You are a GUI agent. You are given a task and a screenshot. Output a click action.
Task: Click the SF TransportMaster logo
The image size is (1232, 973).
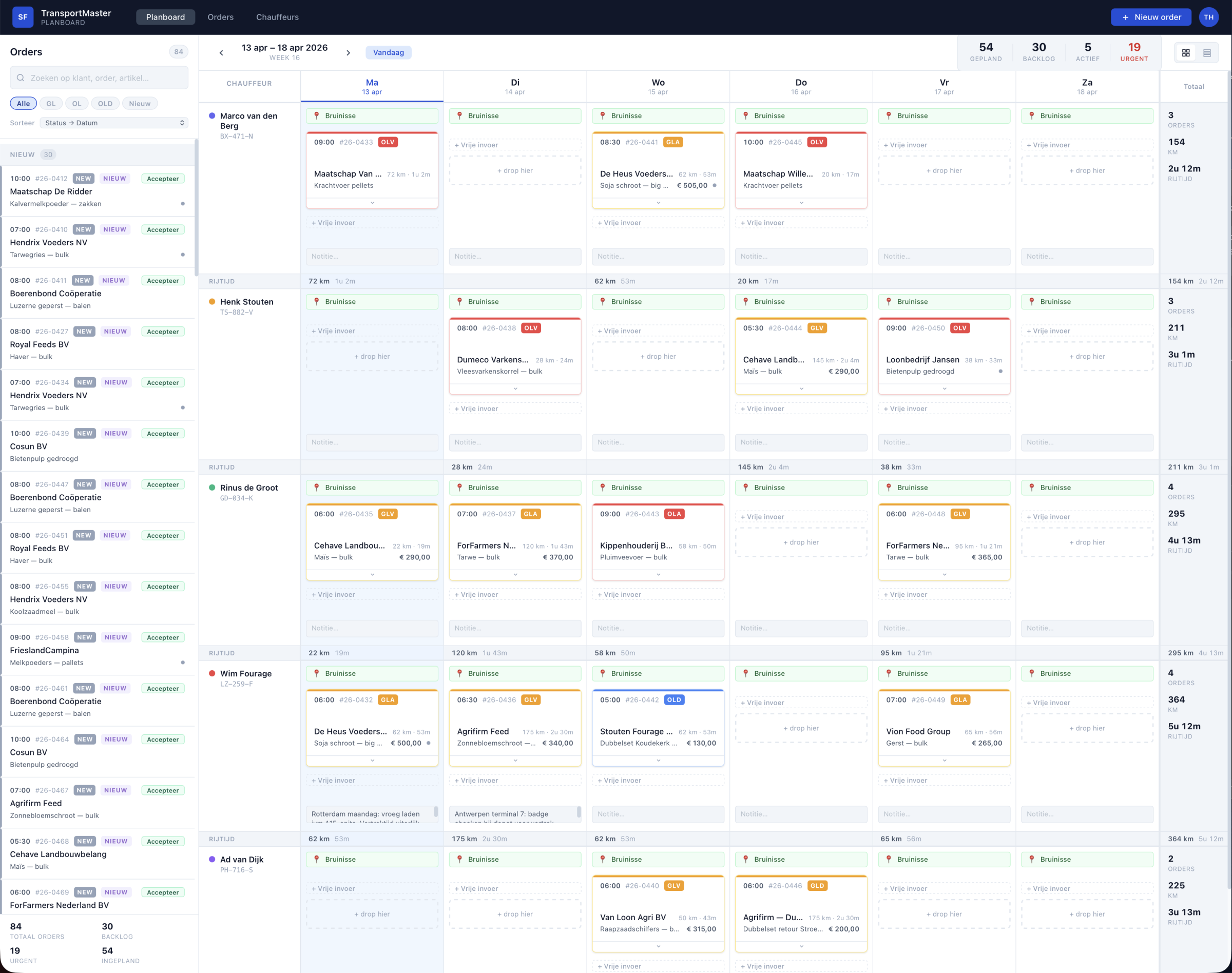23,17
